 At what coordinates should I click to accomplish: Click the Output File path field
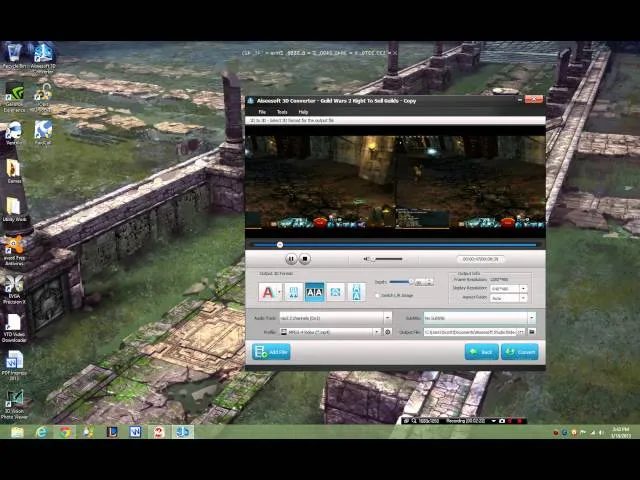[x=470, y=332]
